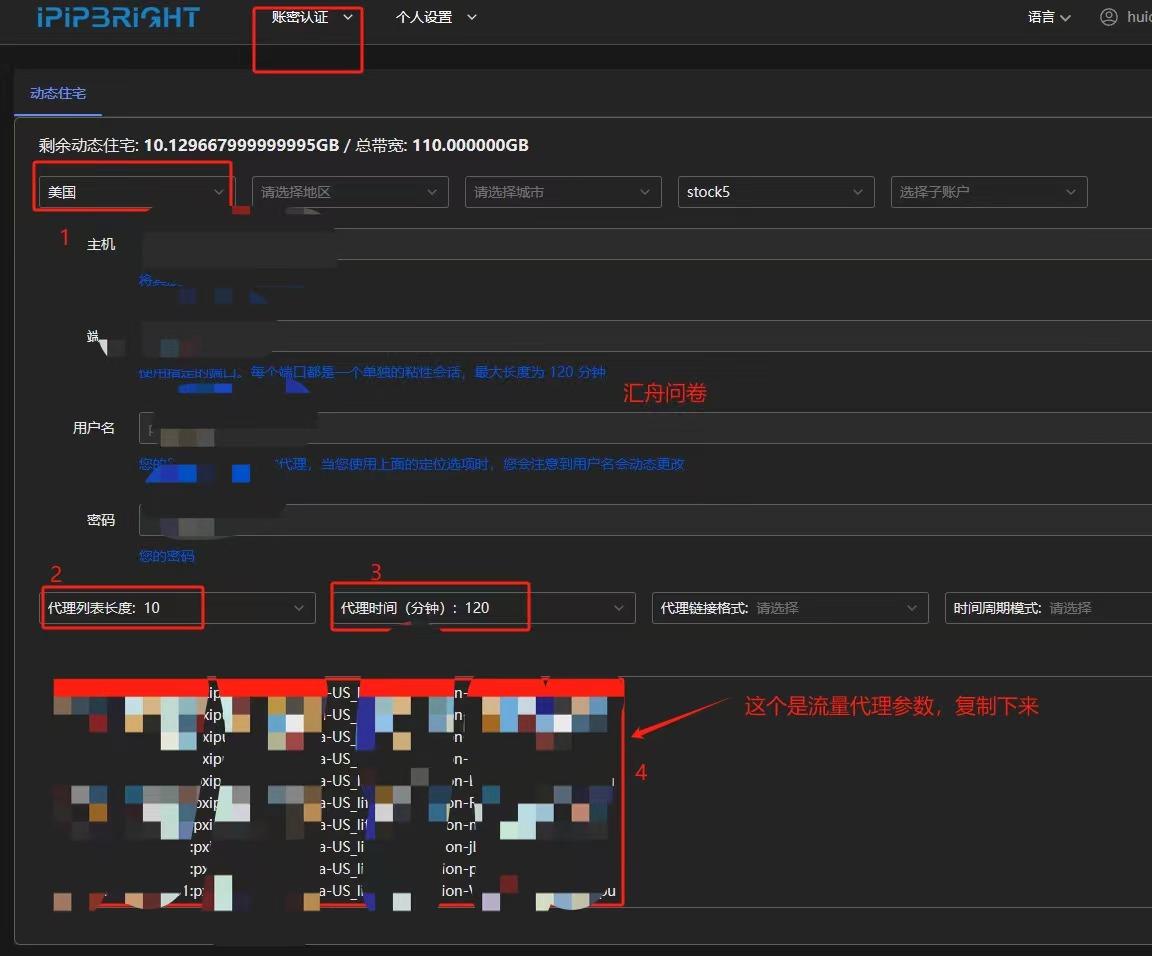Open the 请选择地区 region dropdown
Viewport: 1152px width, 956px height.
pos(350,192)
